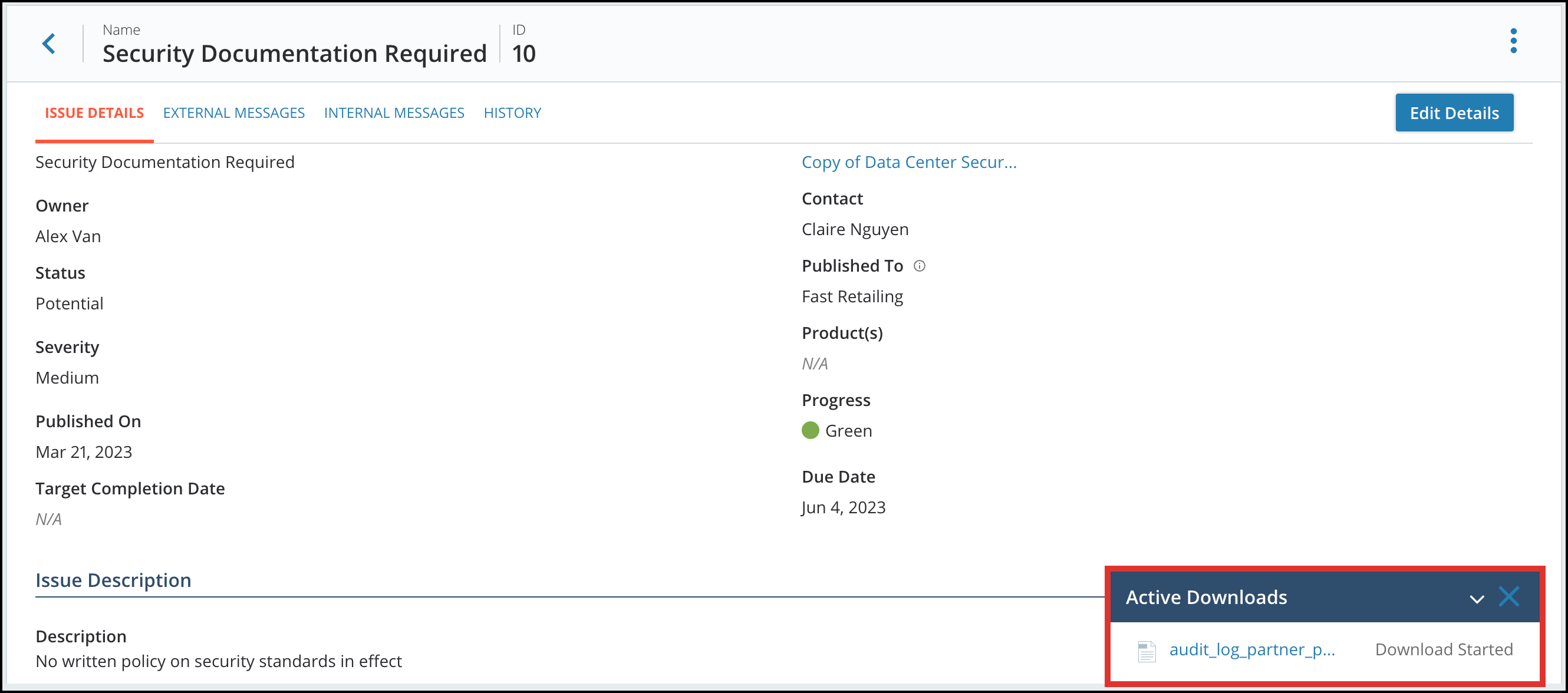The height and width of the screenshot is (693, 1568).
Task: Click the Edit Details button
Action: (x=1454, y=113)
